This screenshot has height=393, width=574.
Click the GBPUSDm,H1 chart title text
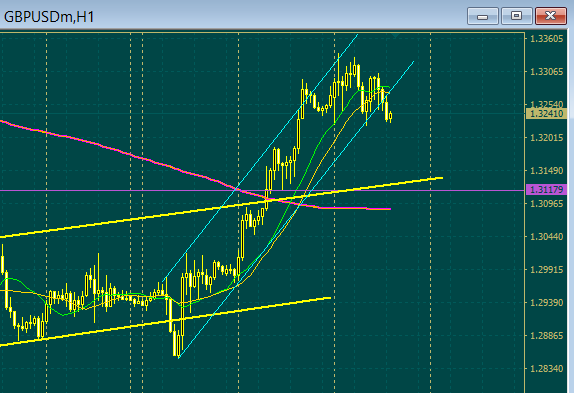tap(49, 17)
